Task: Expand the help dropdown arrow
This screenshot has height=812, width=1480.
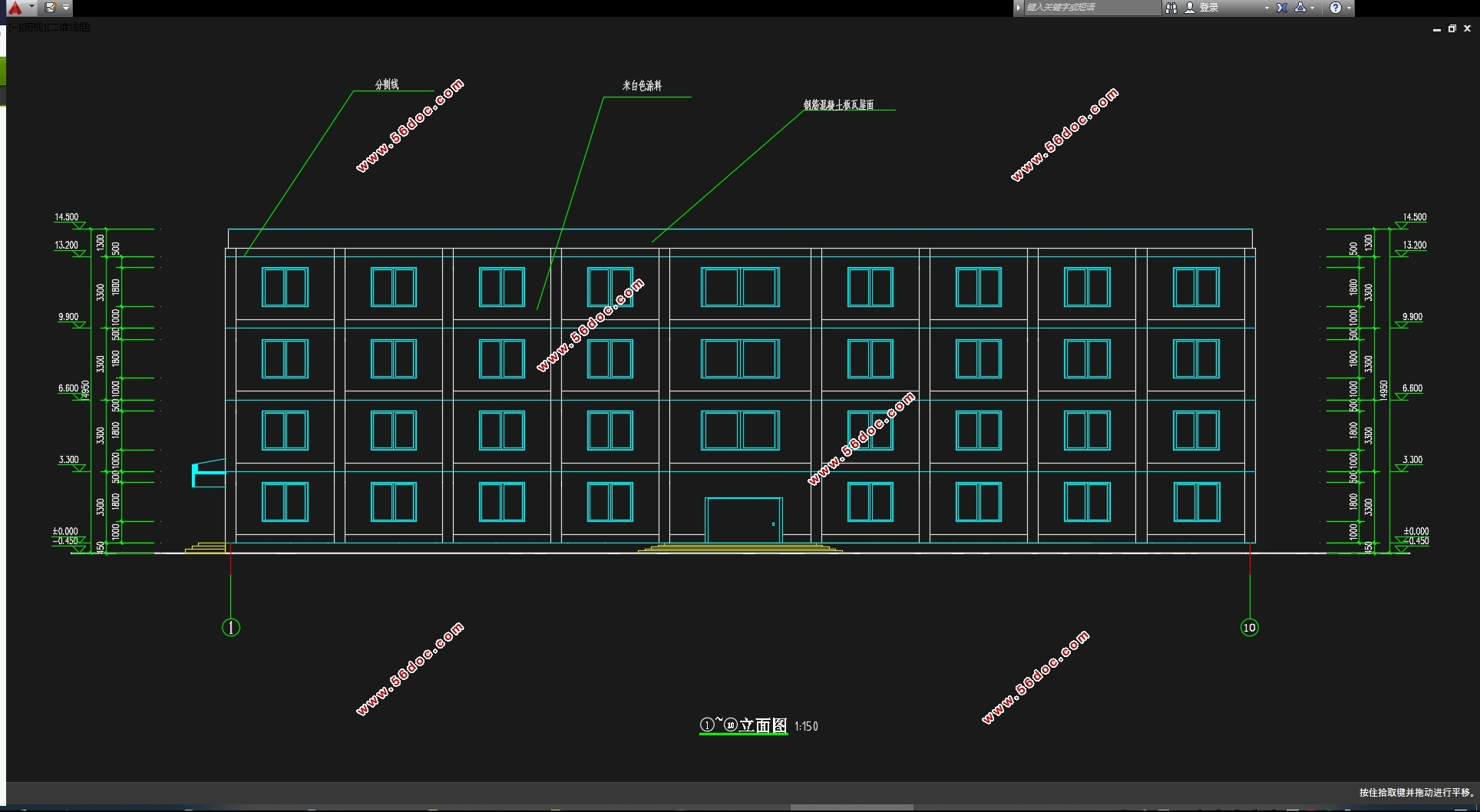Action: (x=1349, y=8)
